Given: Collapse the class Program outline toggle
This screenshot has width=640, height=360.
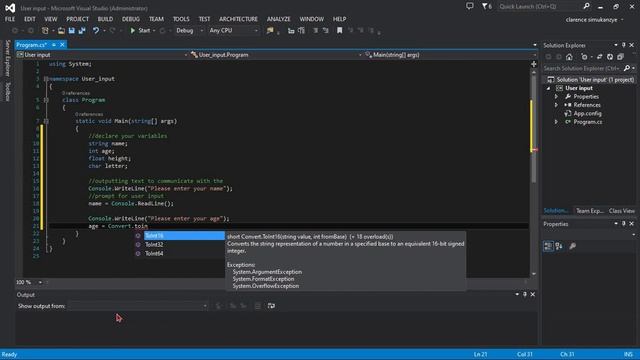Looking at the screenshot, I should point(46,100).
